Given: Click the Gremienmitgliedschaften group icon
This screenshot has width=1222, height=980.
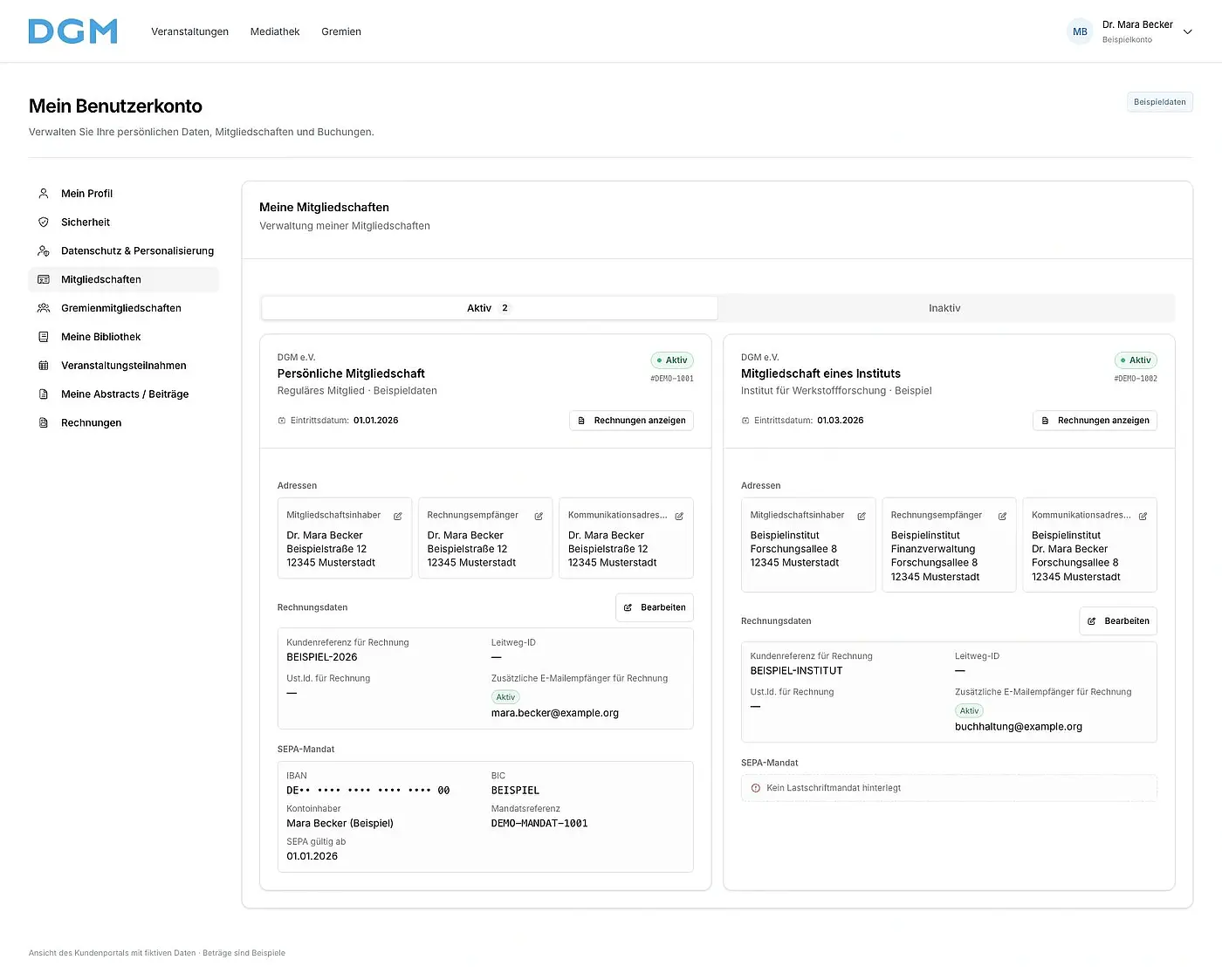Looking at the screenshot, I should 44,308.
